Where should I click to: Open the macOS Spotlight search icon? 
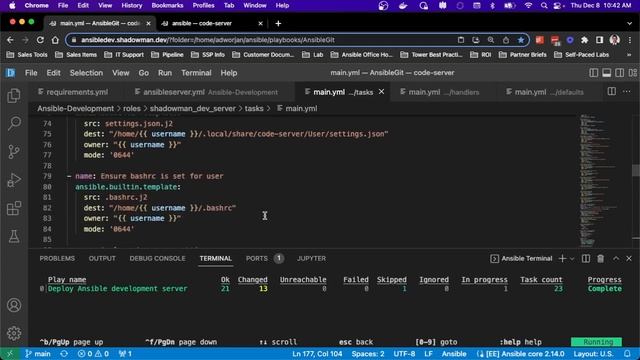tap(544, 6)
